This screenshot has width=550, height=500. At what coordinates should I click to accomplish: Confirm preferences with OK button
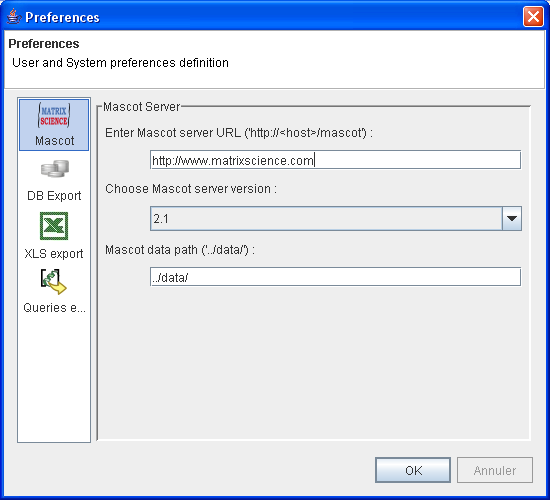413,470
